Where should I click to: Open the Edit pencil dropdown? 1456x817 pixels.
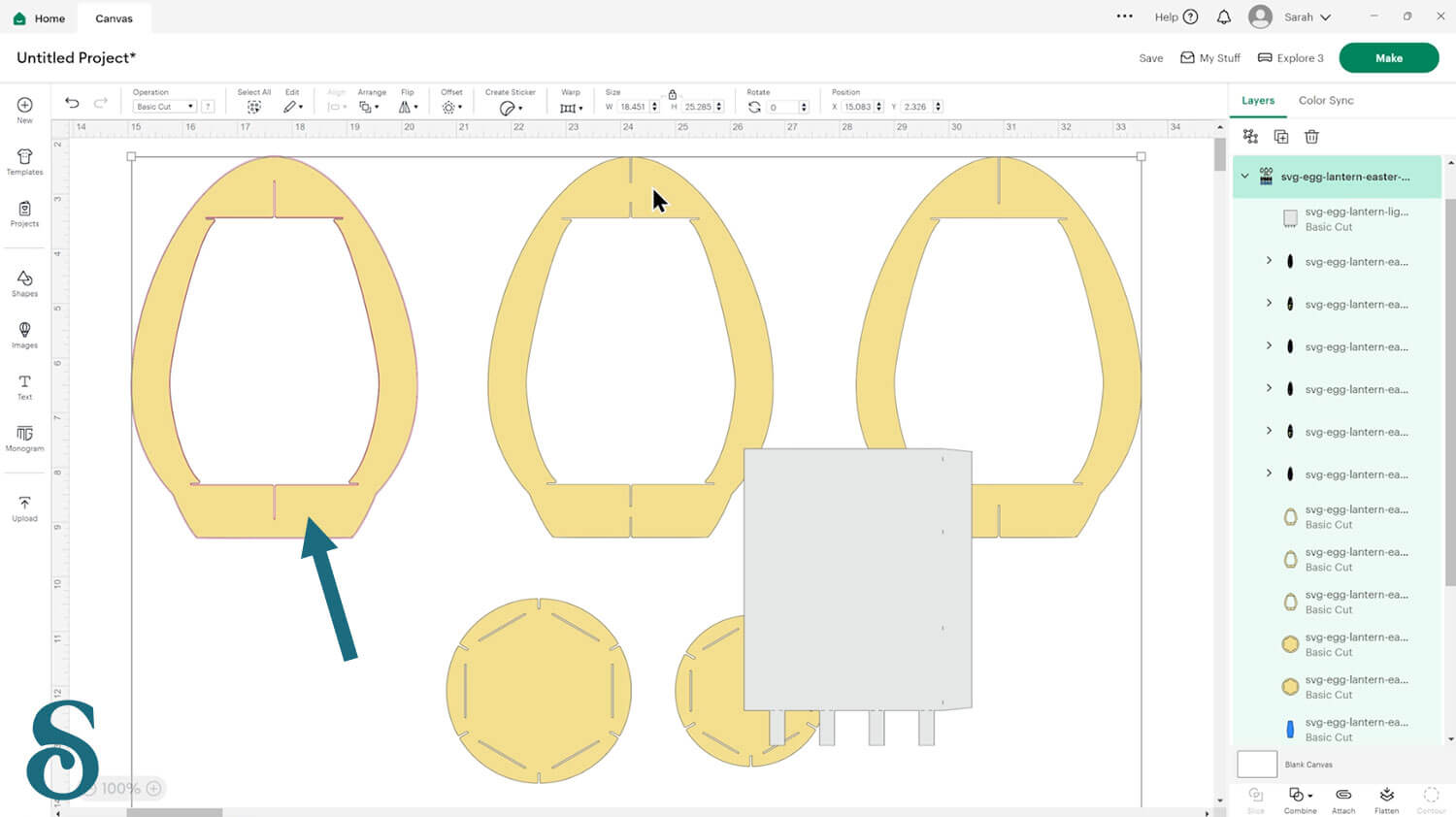tap(292, 107)
